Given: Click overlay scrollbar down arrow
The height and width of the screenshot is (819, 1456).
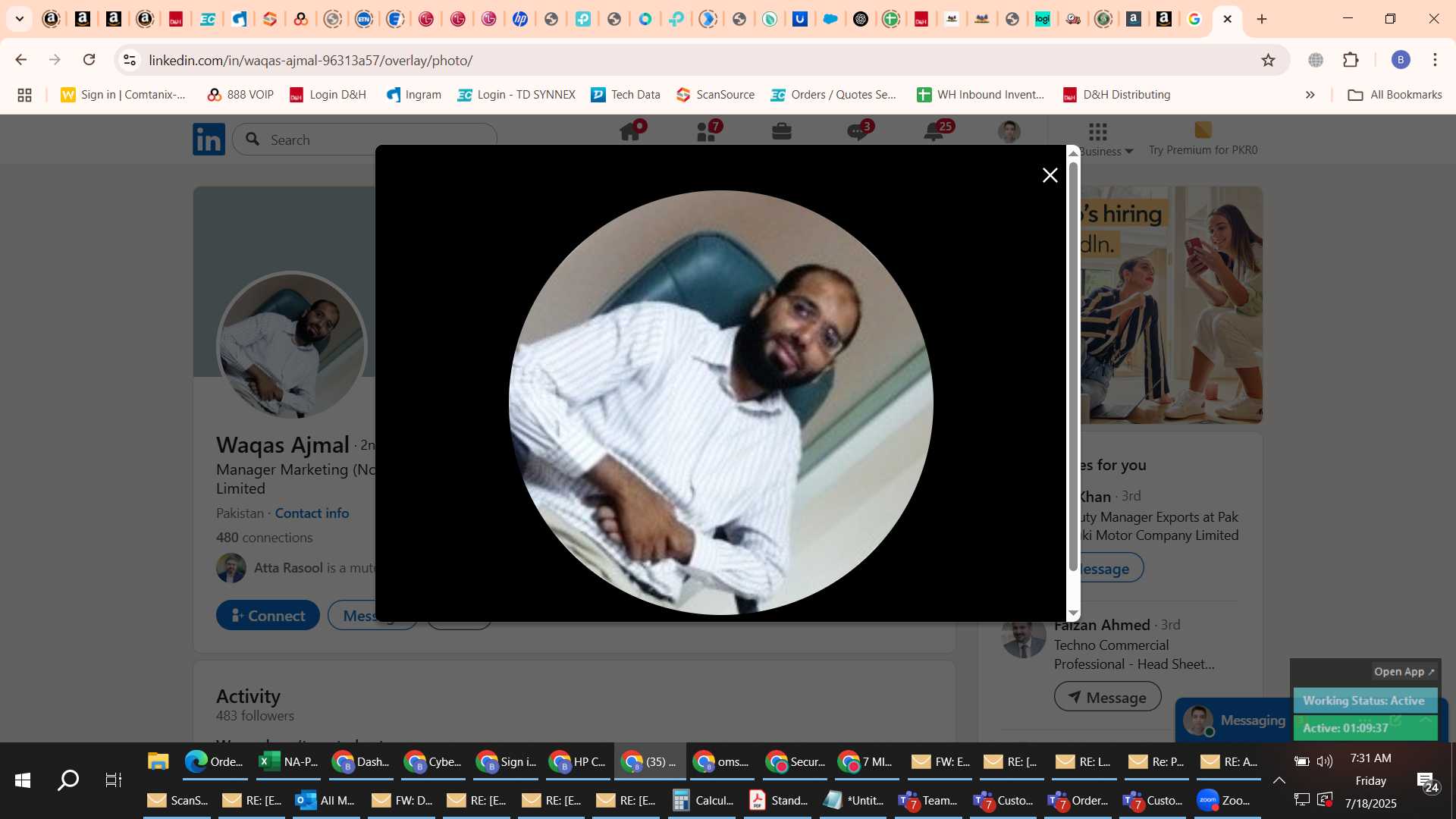Looking at the screenshot, I should click(1073, 613).
